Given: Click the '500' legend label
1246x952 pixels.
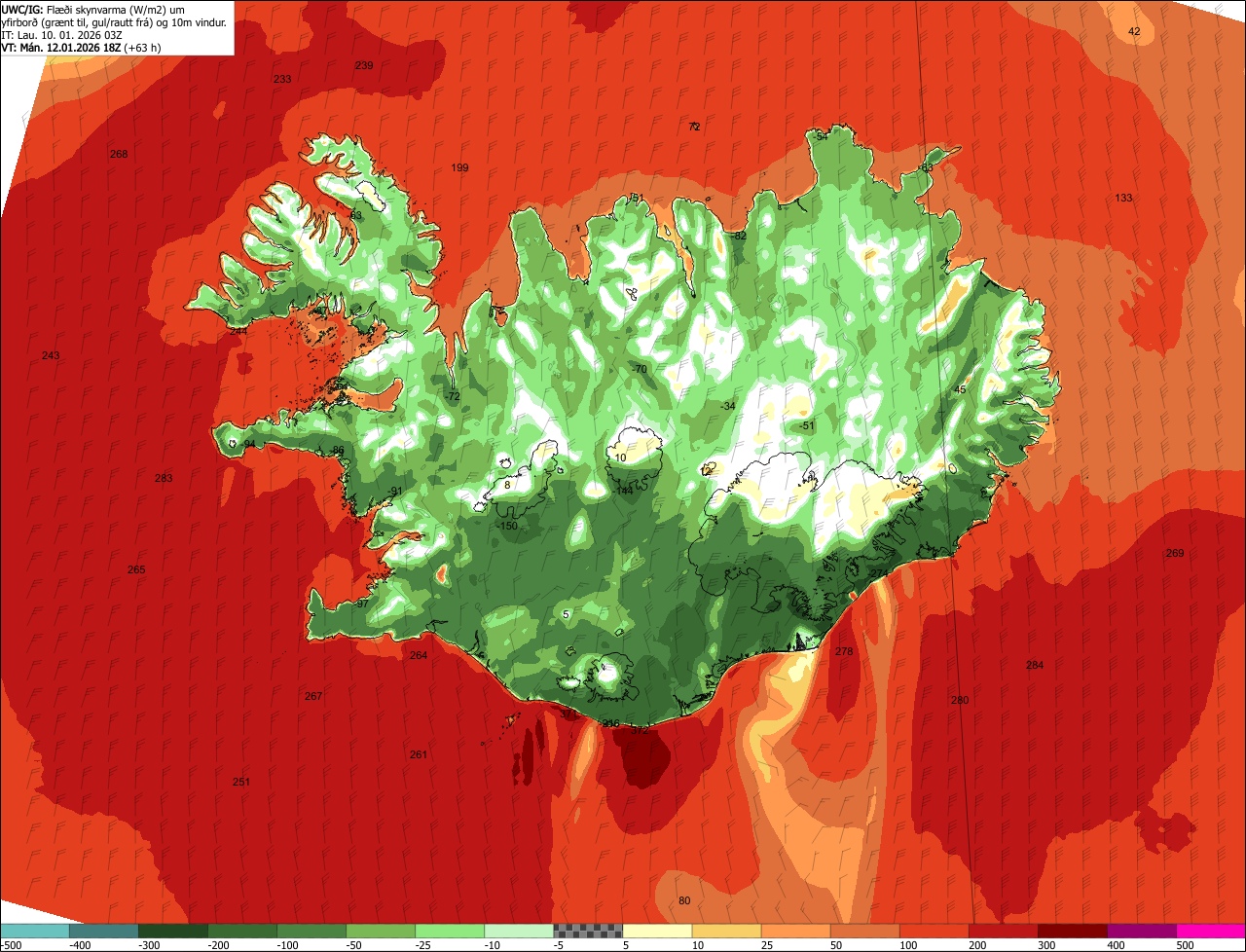Looking at the screenshot, I should point(1185,945).
